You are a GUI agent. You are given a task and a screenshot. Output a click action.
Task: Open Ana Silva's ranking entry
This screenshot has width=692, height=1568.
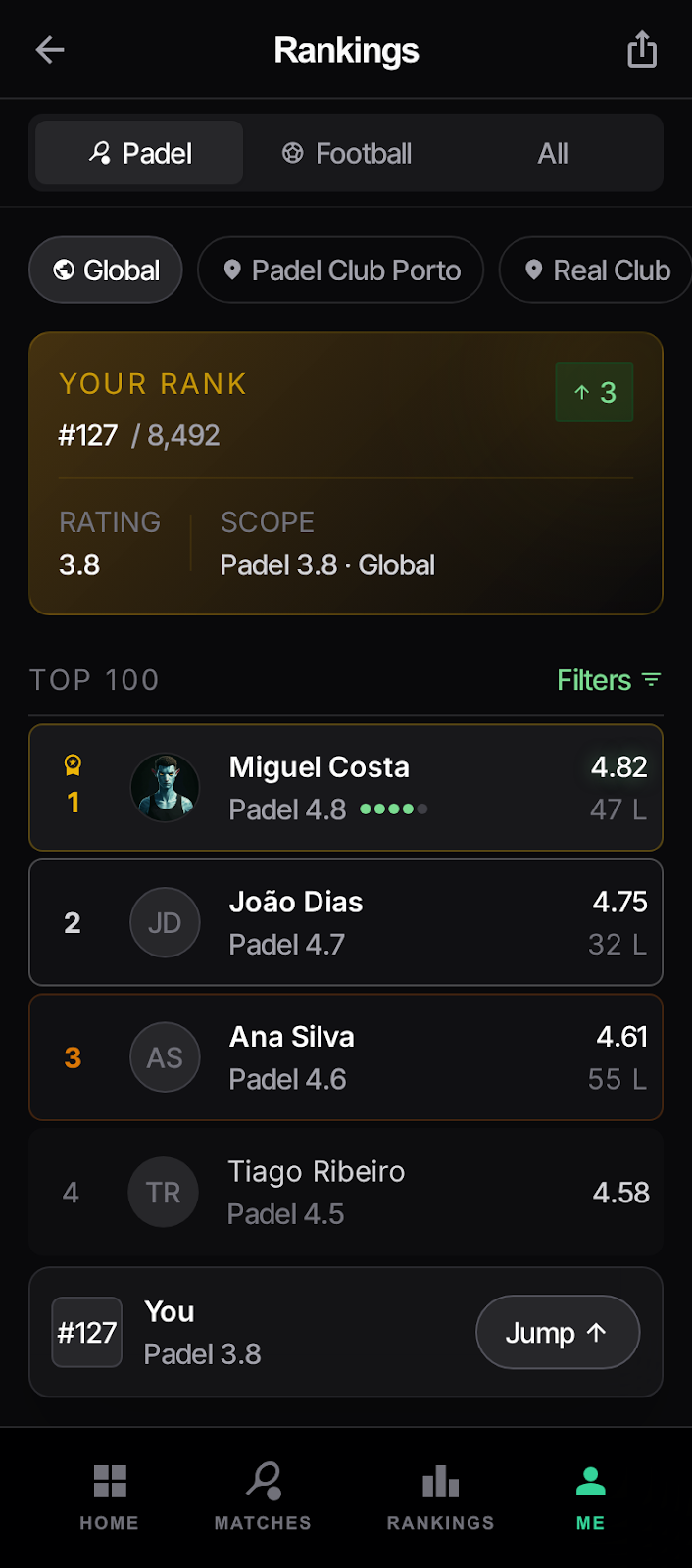pyautogui.click(x=345, y=1057)
